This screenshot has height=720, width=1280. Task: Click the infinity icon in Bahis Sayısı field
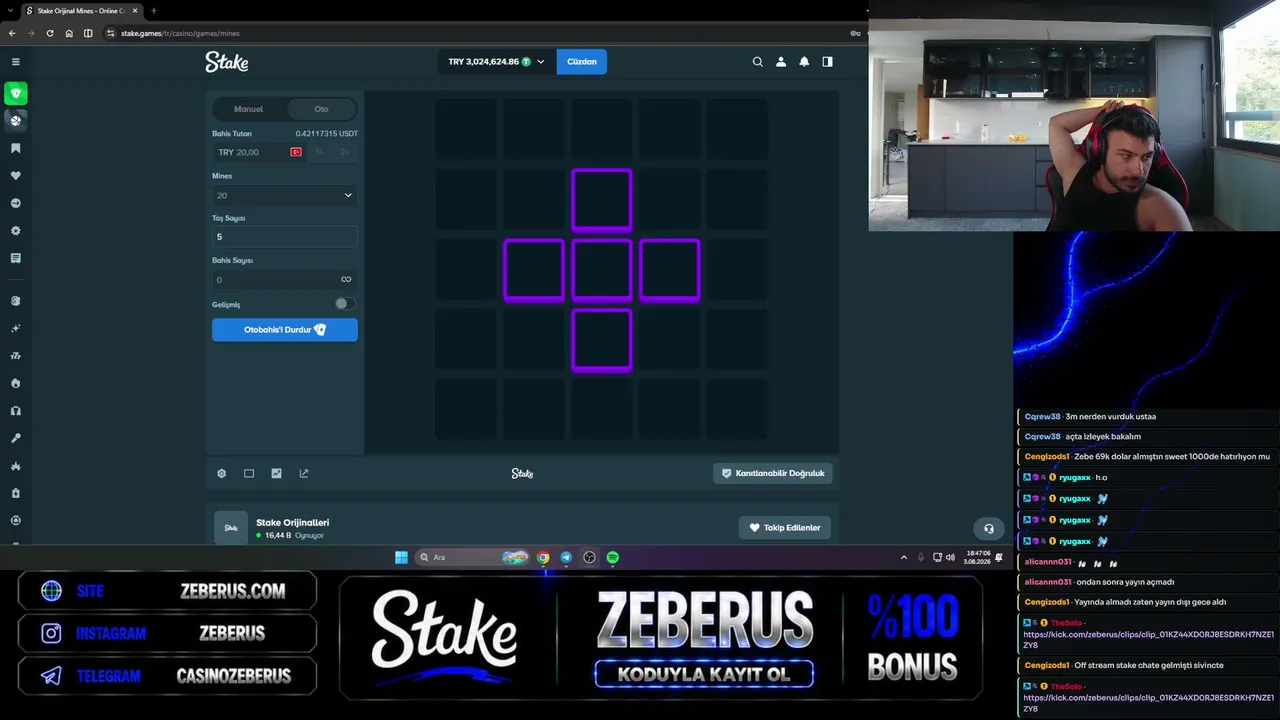[x=346, y=280]
